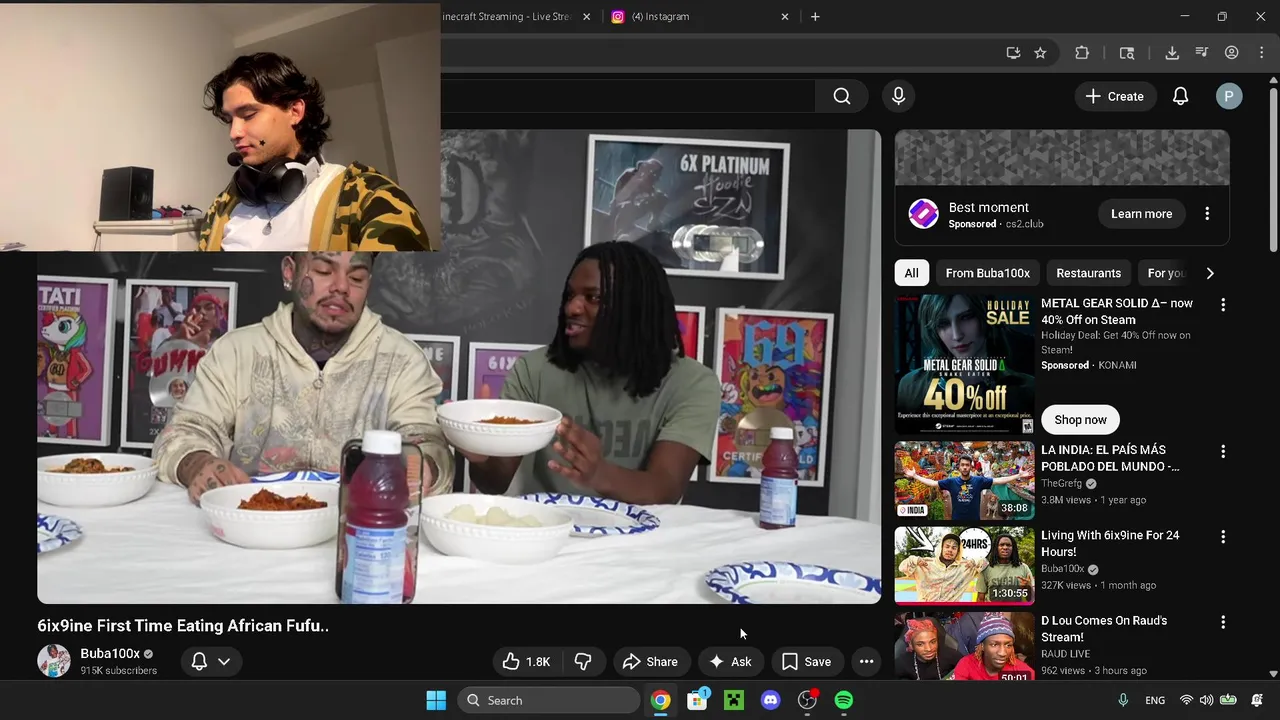Select the From Buba100x chip
This screenshot has height=720, width=1280.
pos(987,273)
